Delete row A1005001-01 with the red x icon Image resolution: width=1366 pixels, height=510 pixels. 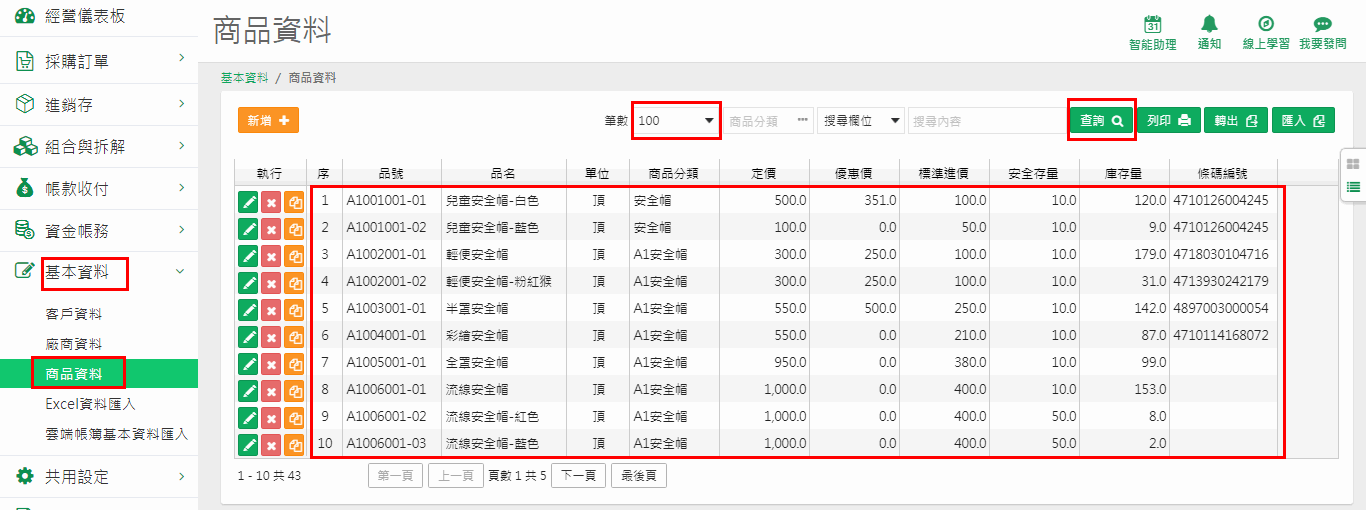coord(271,363)
